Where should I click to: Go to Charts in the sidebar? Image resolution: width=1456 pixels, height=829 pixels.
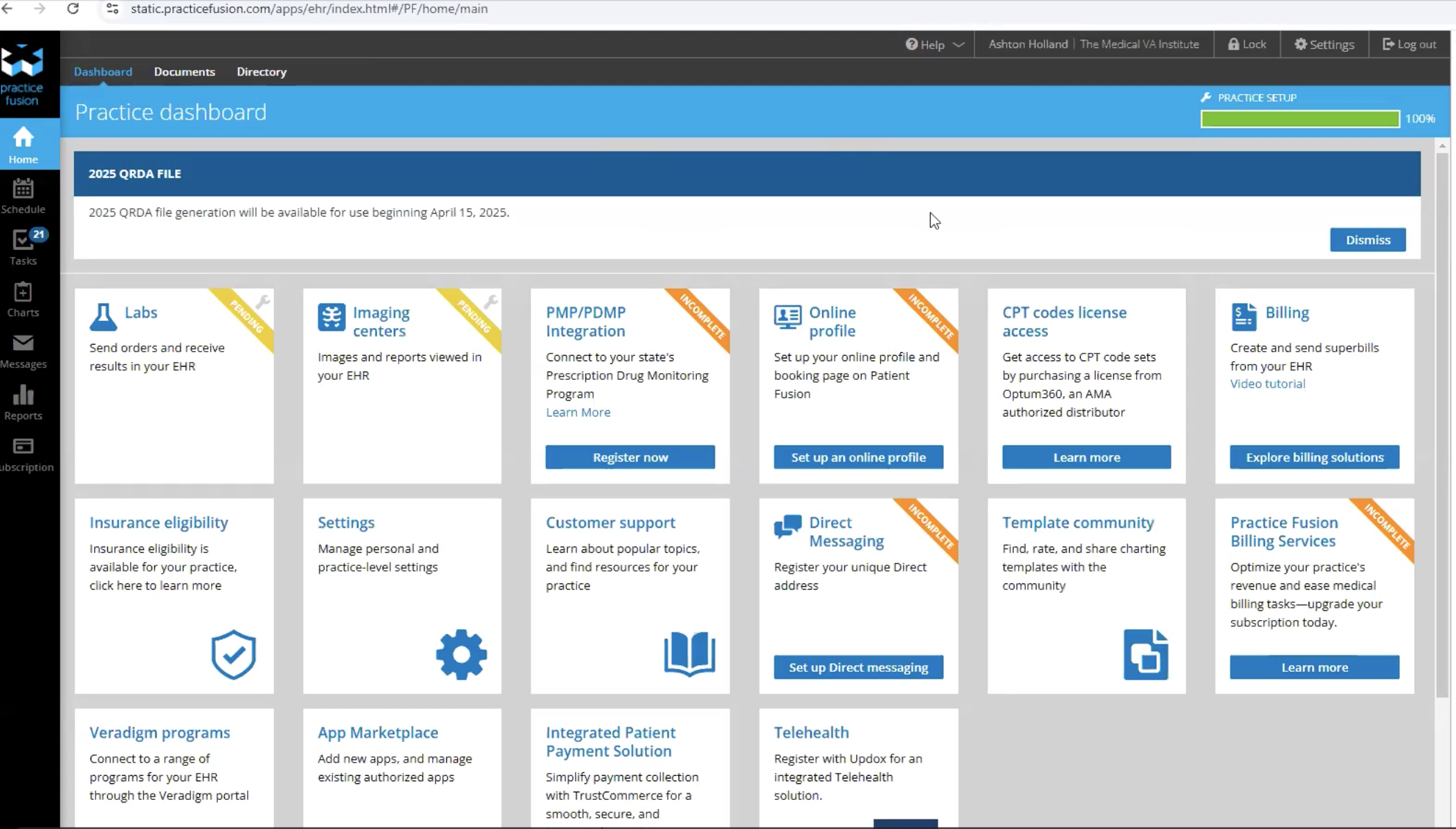click(x=23, y=299)
